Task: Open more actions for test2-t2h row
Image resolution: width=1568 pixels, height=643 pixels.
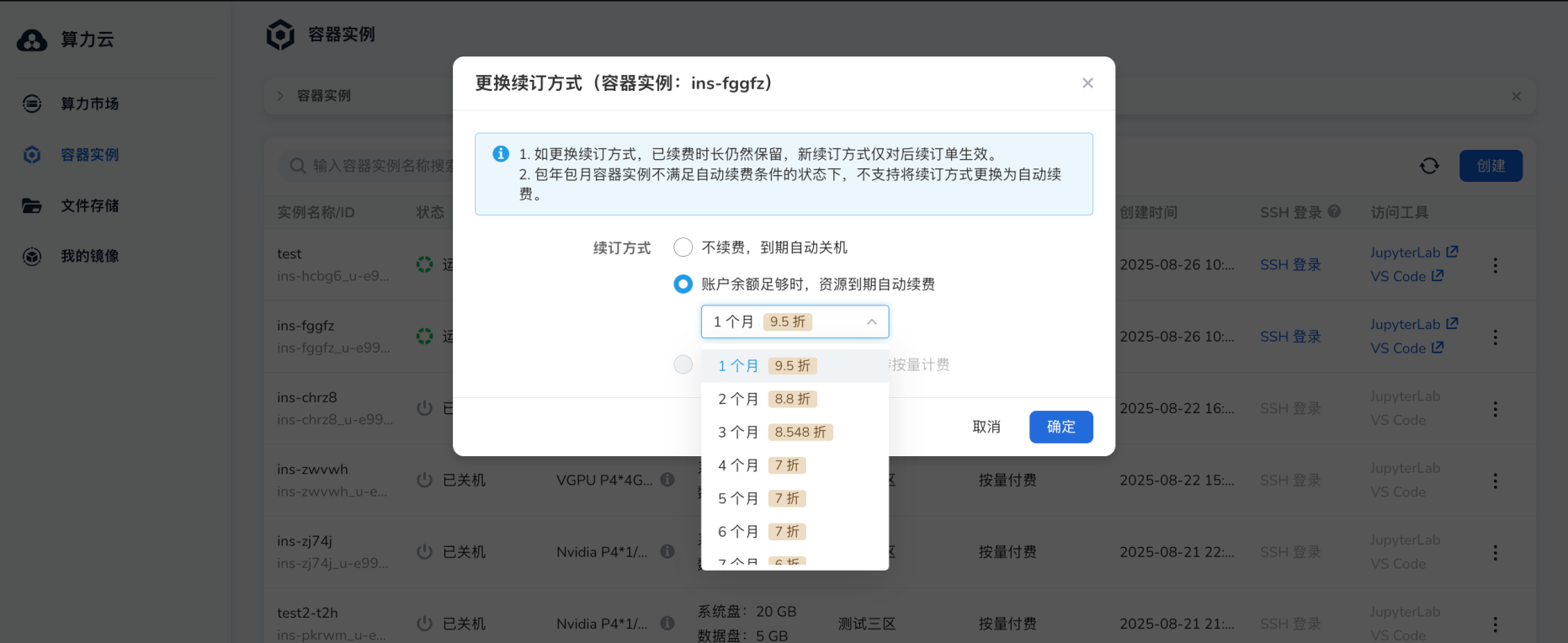Action: coord(1495,624)
